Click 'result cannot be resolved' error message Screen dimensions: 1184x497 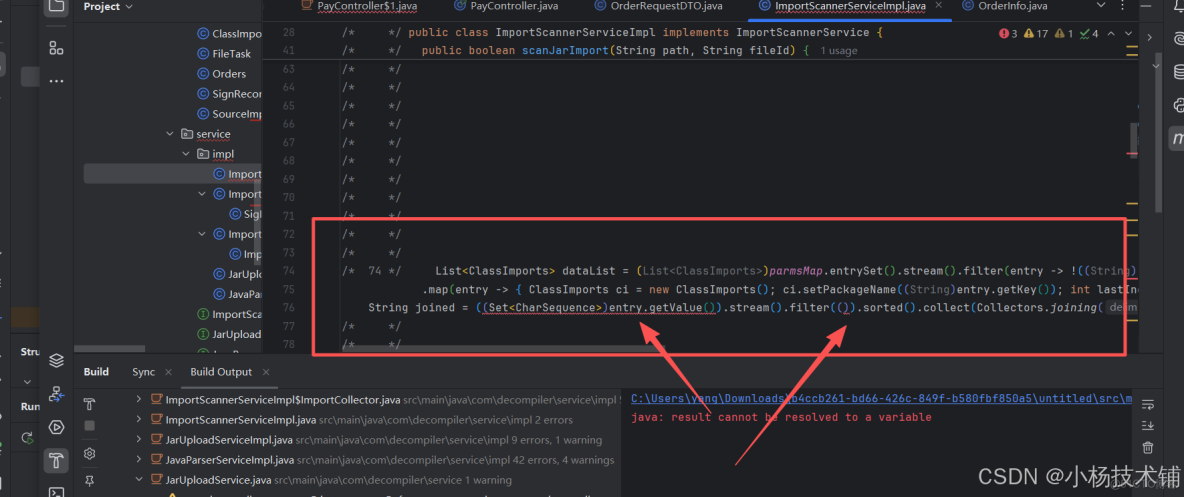click(782, 417)
